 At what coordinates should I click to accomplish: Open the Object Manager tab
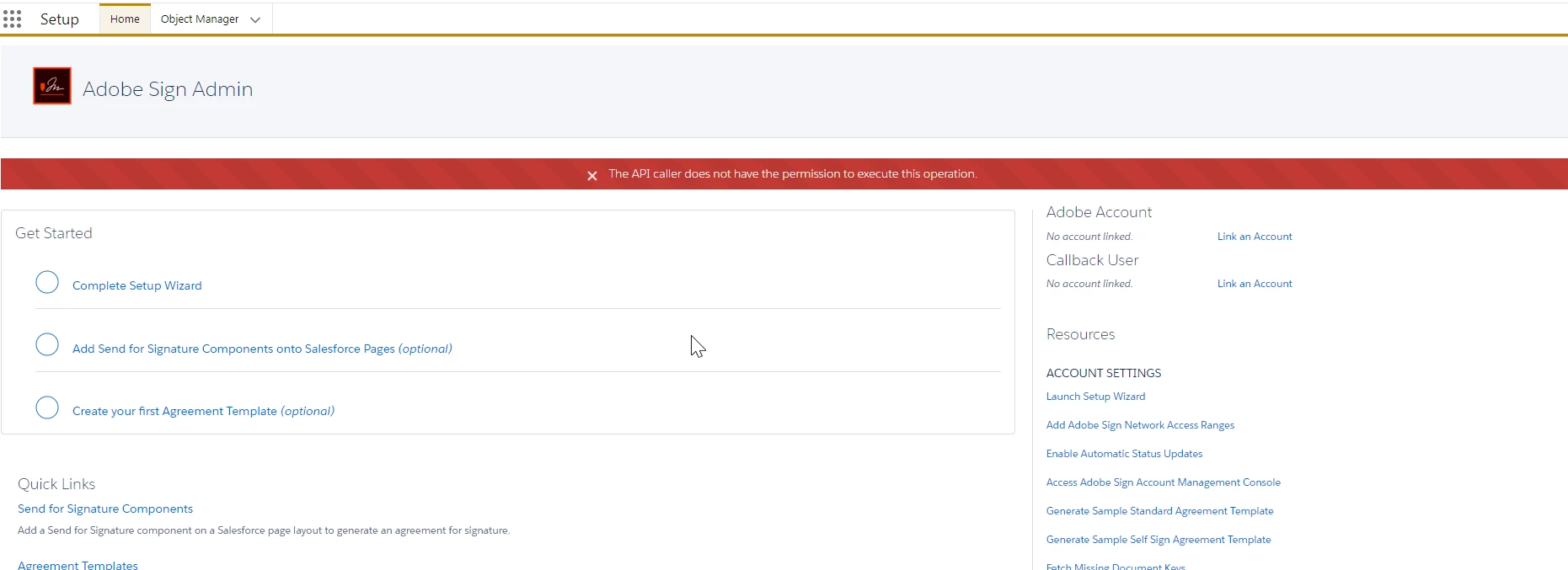click(x=200, y=19)
